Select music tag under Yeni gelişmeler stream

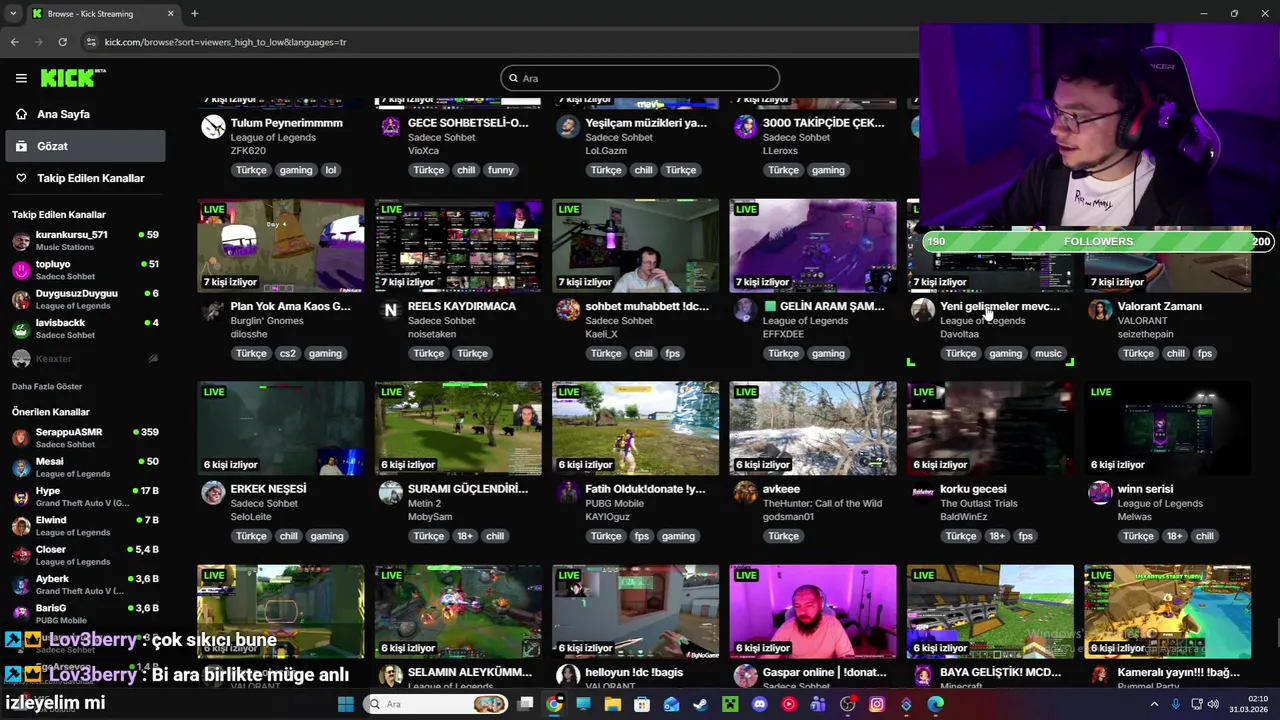click(1048, 353)
